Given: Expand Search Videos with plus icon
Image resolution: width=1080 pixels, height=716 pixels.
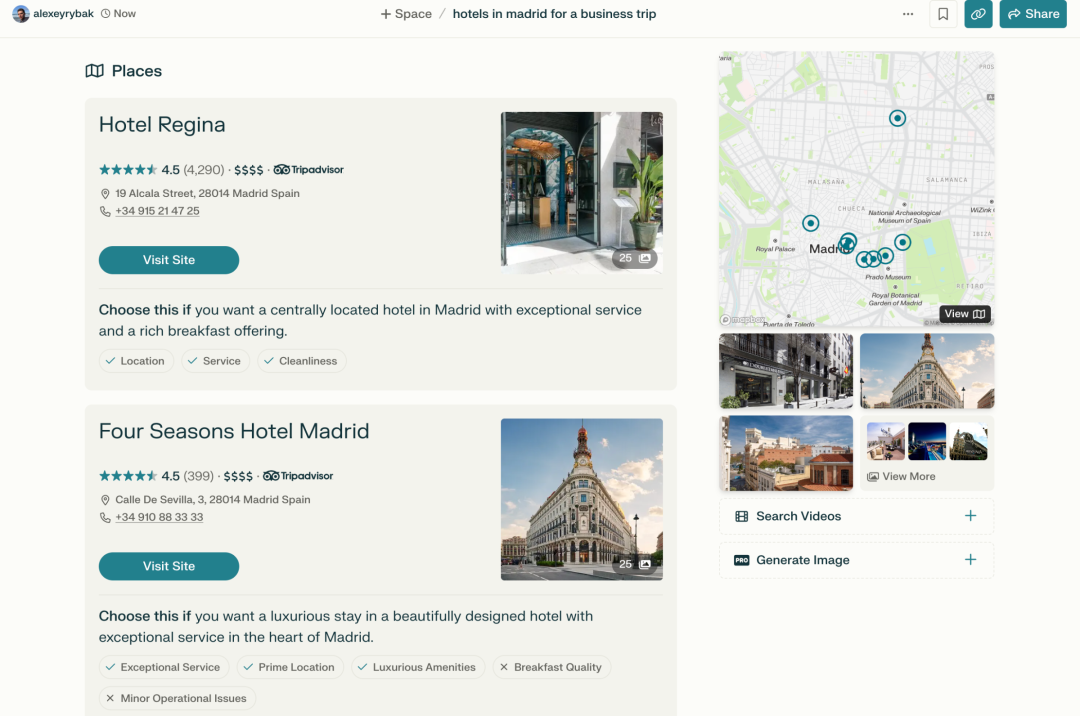Looking at the screenshot, I should pyautogui.click(x=970, y=516).
